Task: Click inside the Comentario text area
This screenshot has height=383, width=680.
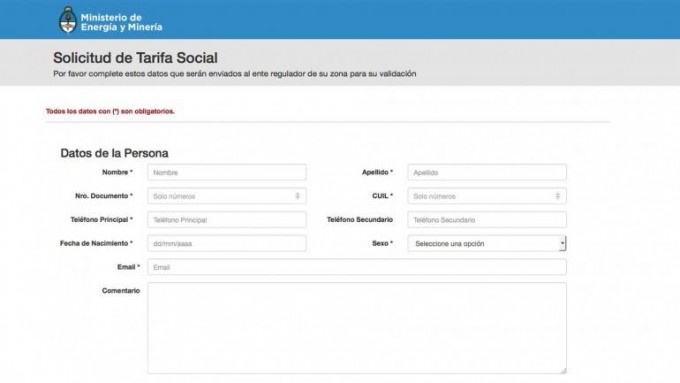Action: [x=356, y=328]
